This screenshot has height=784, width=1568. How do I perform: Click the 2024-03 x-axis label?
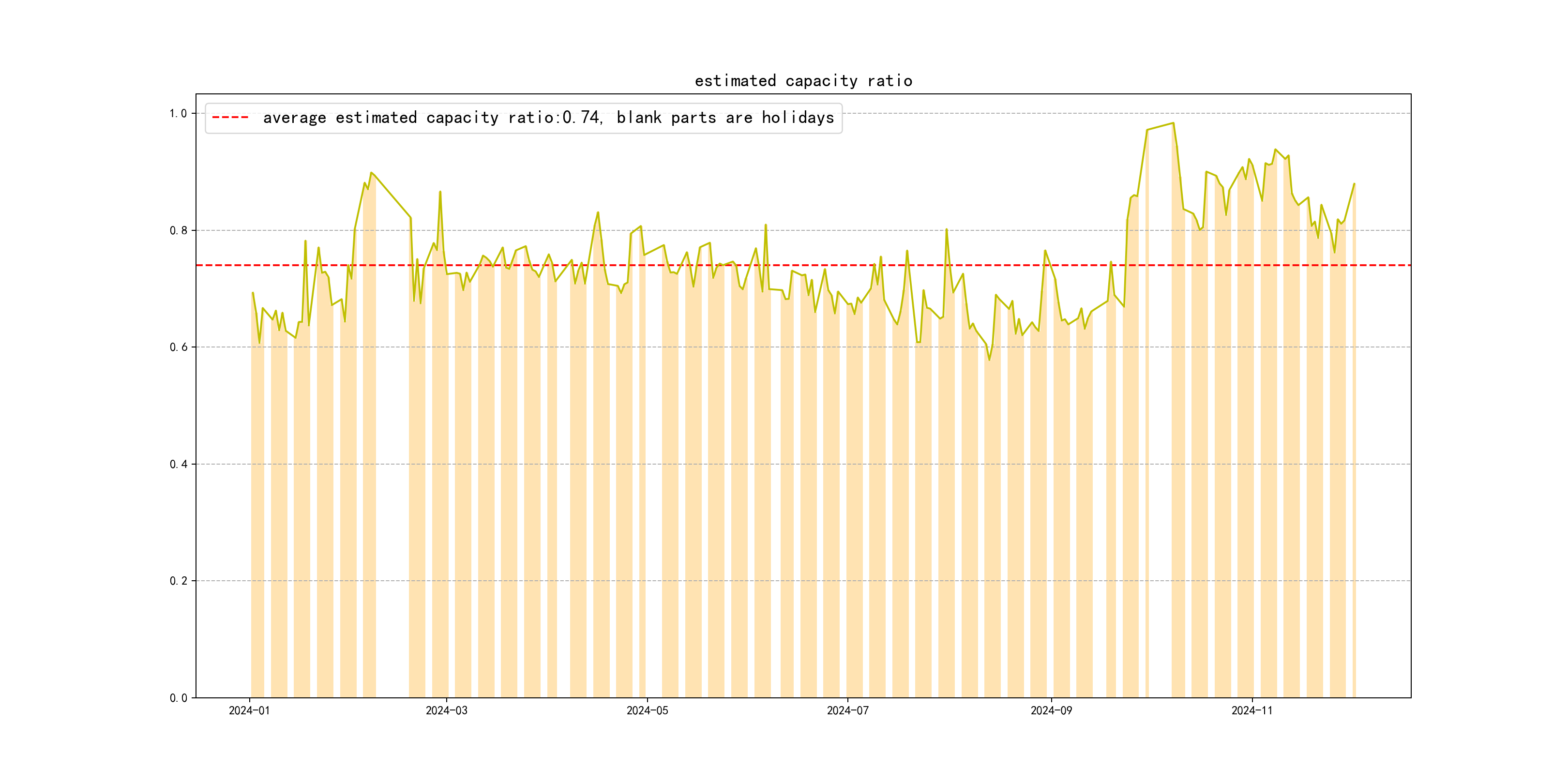click(446, 710)
